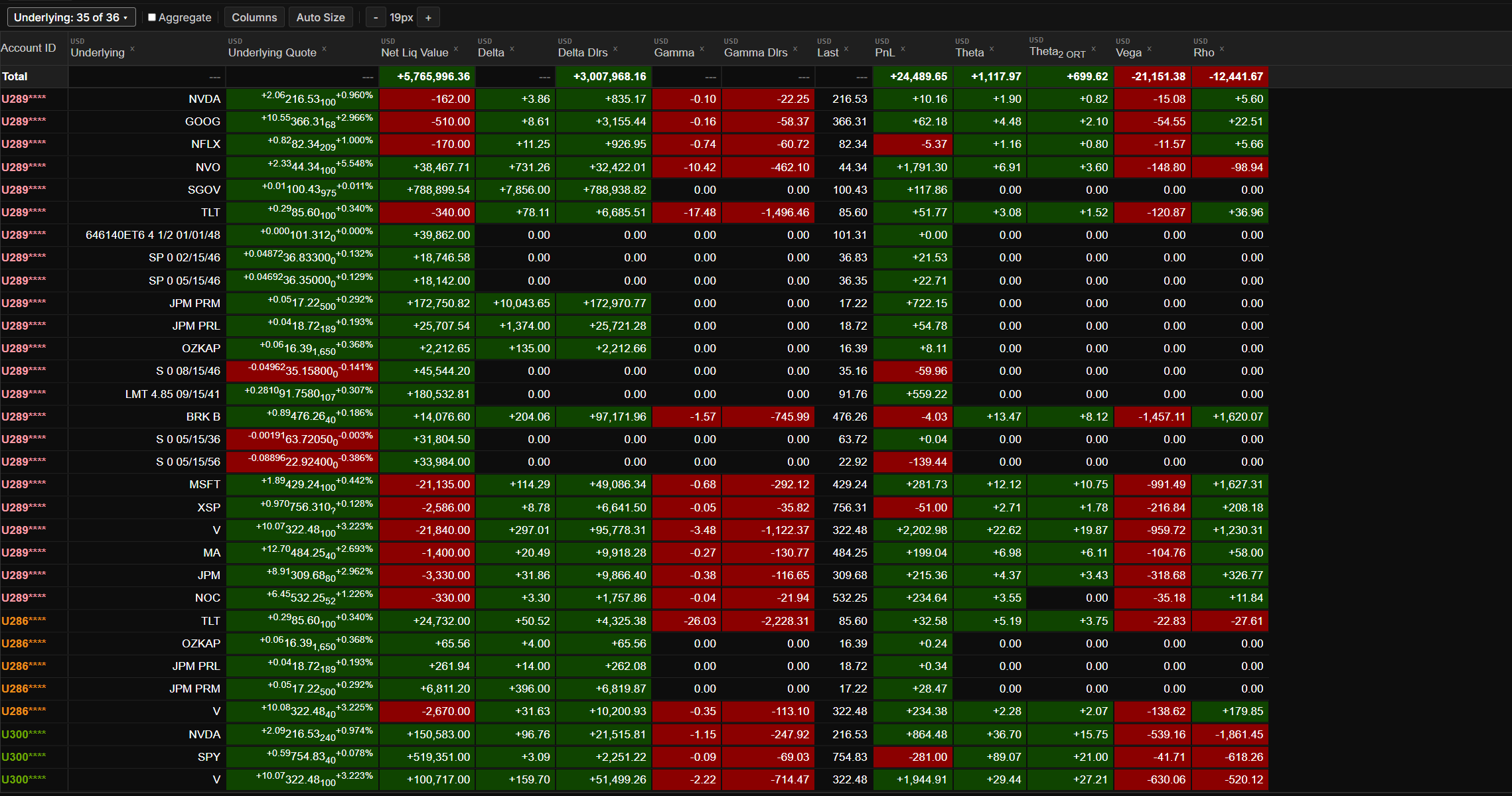Sort by the Gamma column header

[674, 52]
